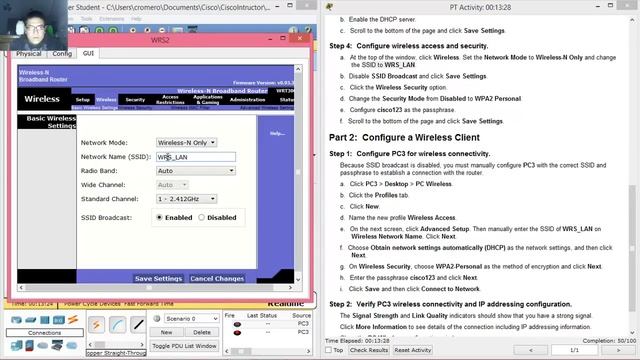Click Fast Forward Time in the yellow bar
Screen dimensions: 640x360
(x=149, y=304)
